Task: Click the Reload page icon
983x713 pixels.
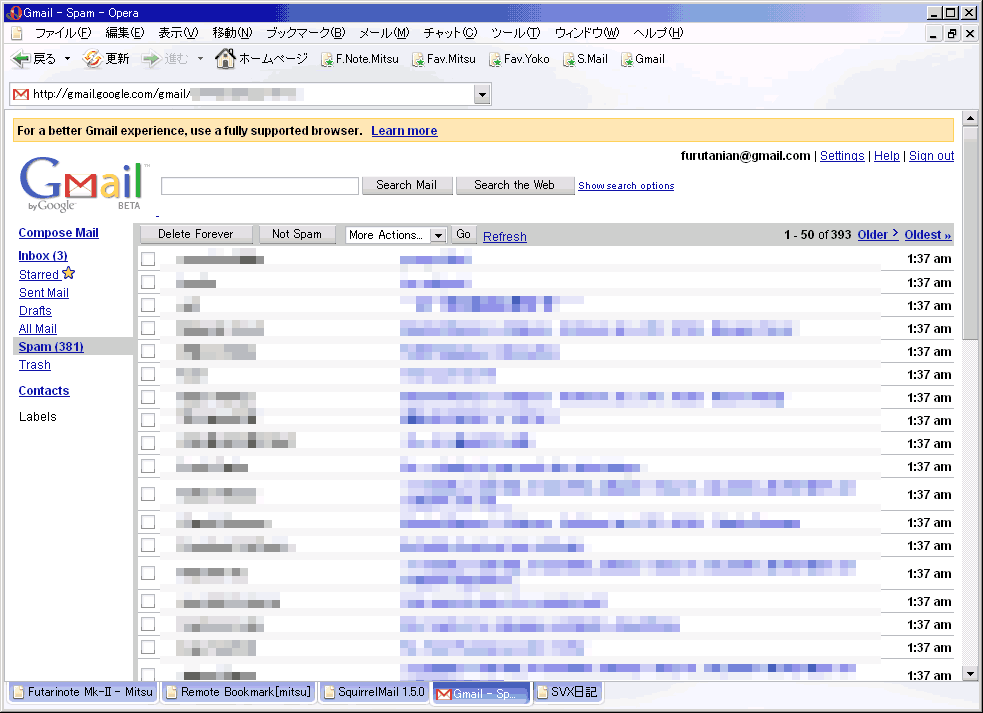Action: 92,59
